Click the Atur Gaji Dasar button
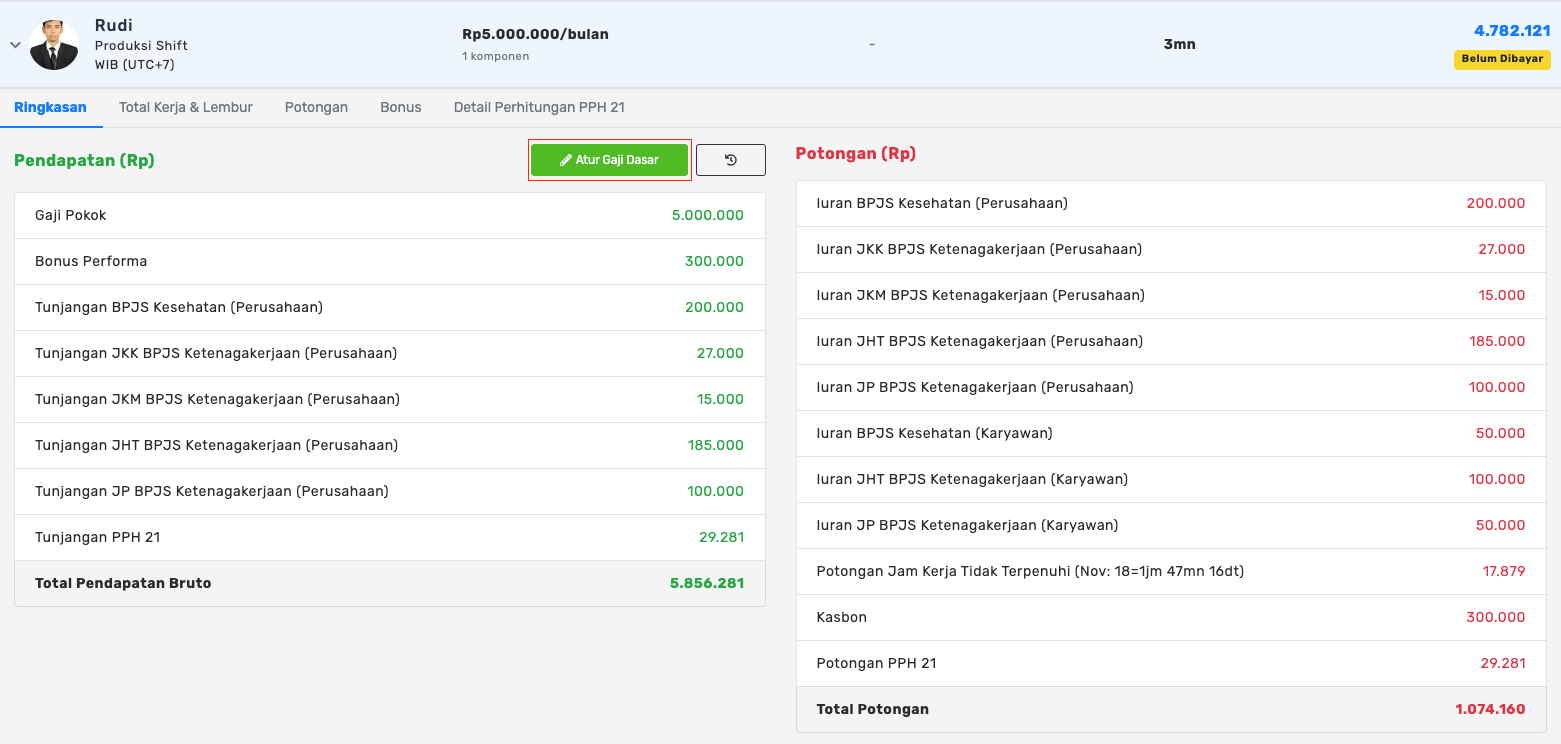Image resolution: width=1561 pixels, height=744 pixels. coord(609,160)
